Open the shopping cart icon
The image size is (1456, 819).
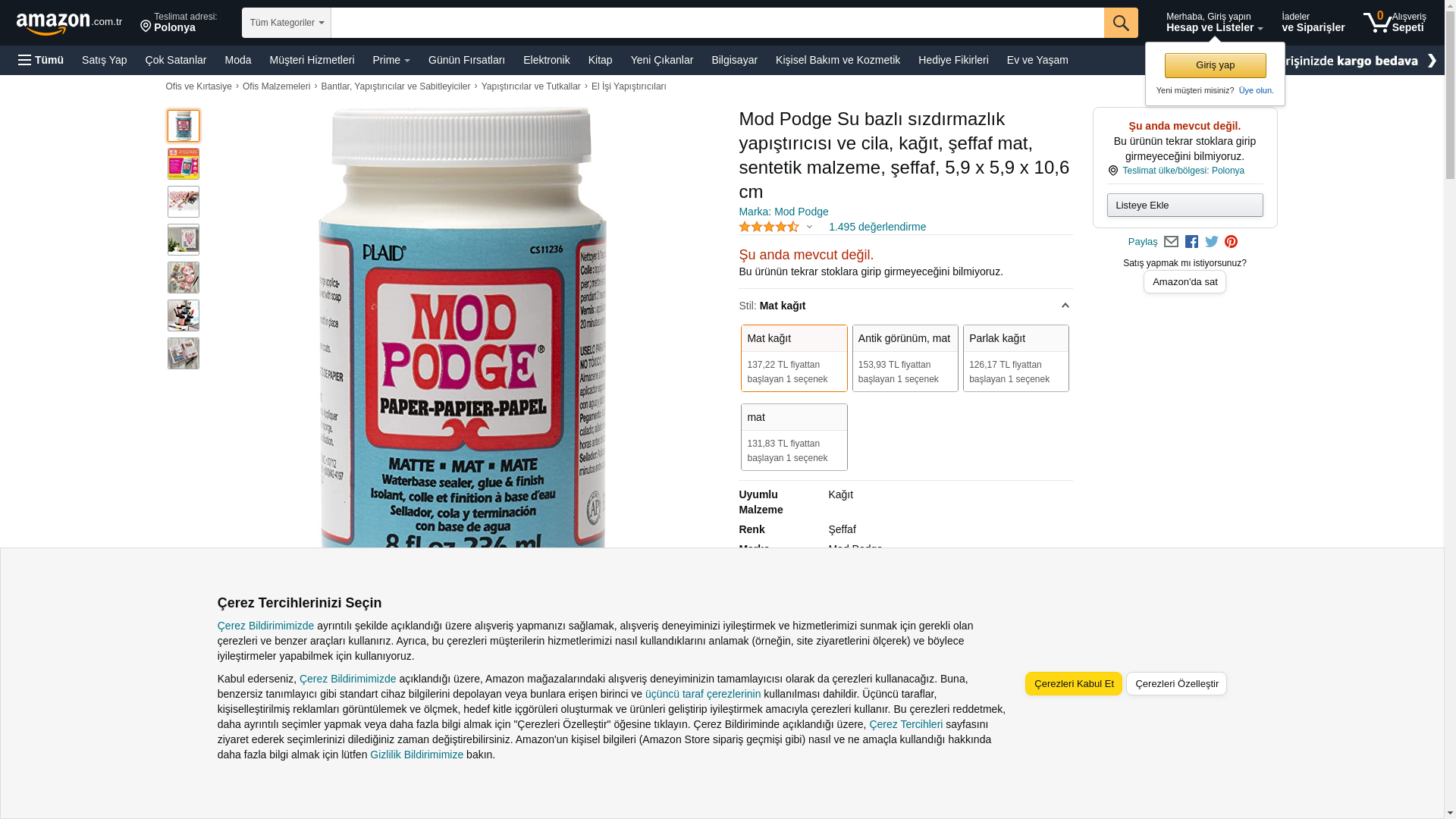coord(1395,22)
